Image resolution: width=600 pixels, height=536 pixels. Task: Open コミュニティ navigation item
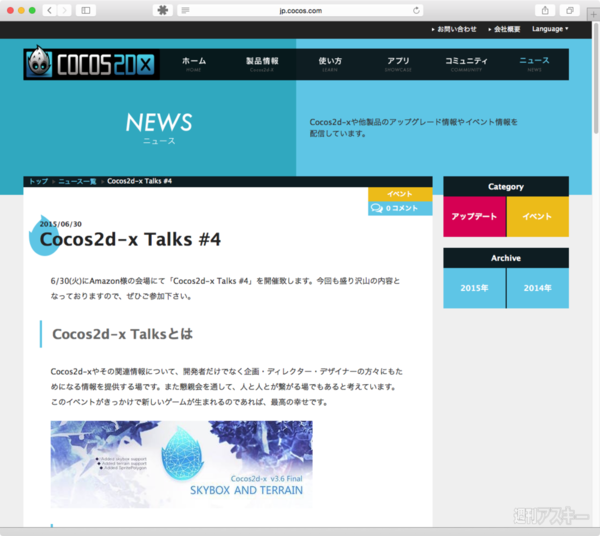(x=466, y=64)
